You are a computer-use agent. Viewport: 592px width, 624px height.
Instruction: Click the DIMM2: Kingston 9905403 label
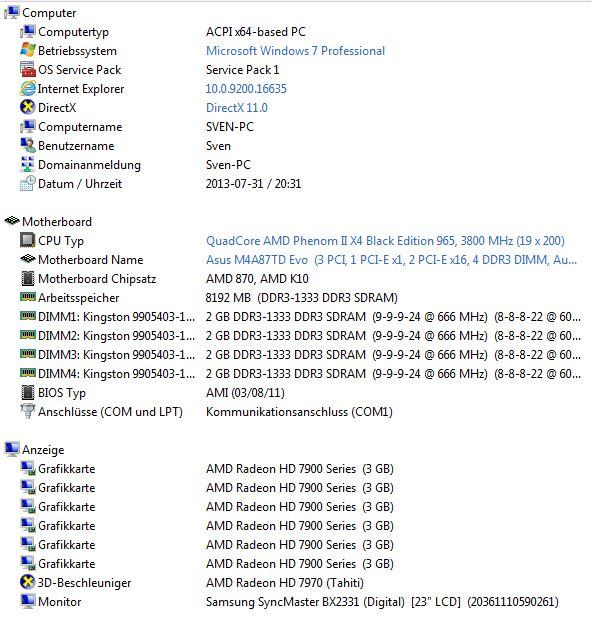click(116, 336)
